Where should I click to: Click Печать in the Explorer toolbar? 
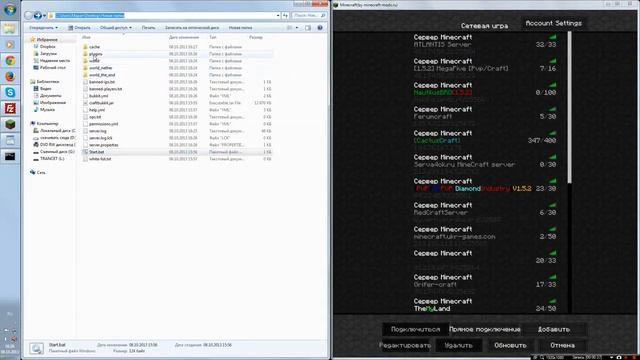pos(149,28)
